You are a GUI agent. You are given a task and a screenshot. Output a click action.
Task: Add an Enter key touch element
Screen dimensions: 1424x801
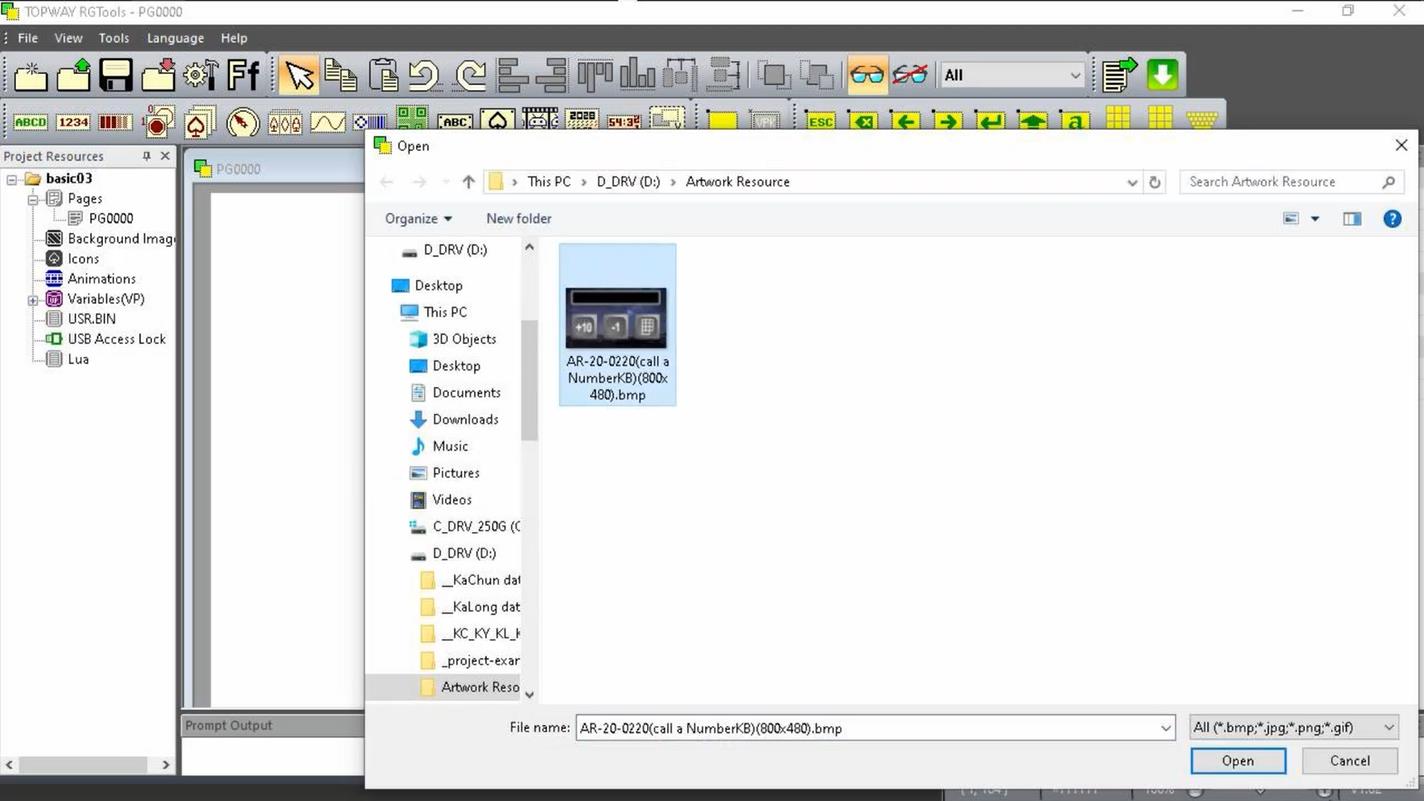[x=990, y=121]
